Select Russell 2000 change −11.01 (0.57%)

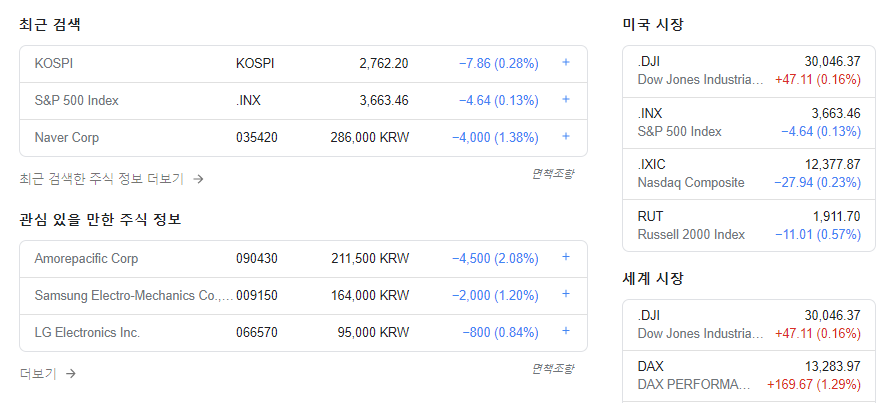point(818,235)
